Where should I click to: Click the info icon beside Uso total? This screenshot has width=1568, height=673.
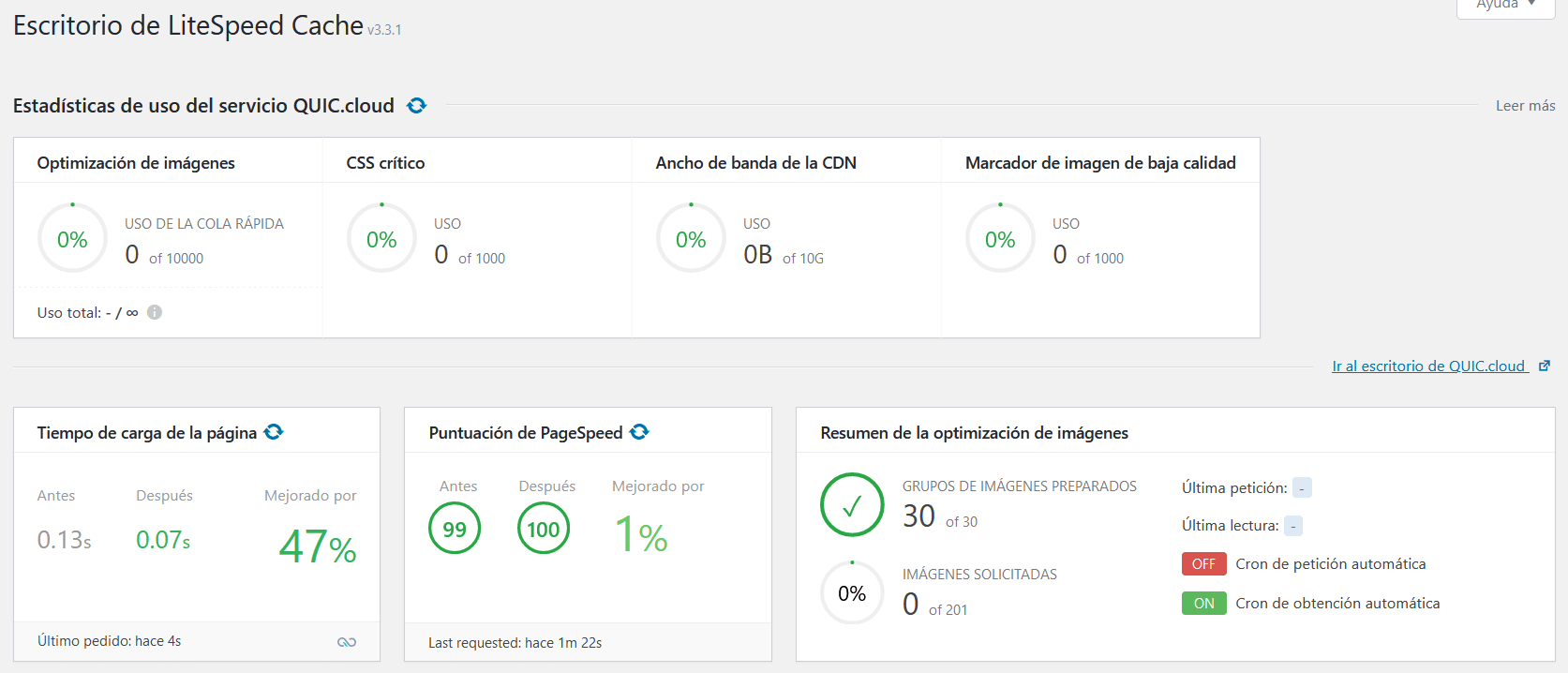[155, 312]
